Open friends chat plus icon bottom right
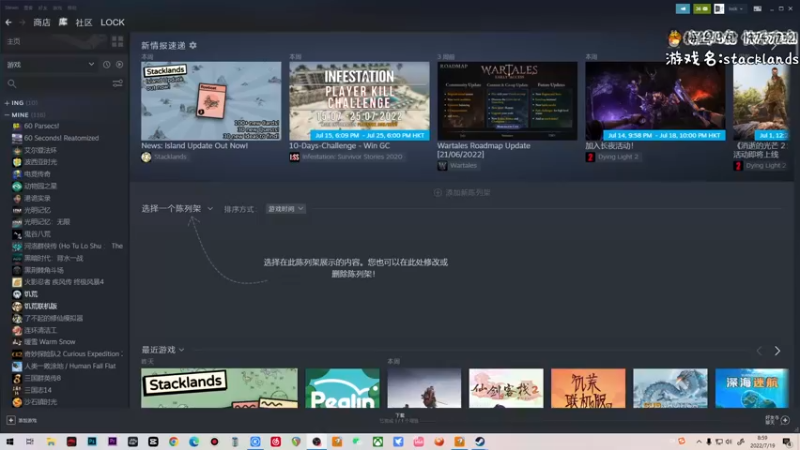This screenshot has width=800, height=450. [x=785, y=420]
